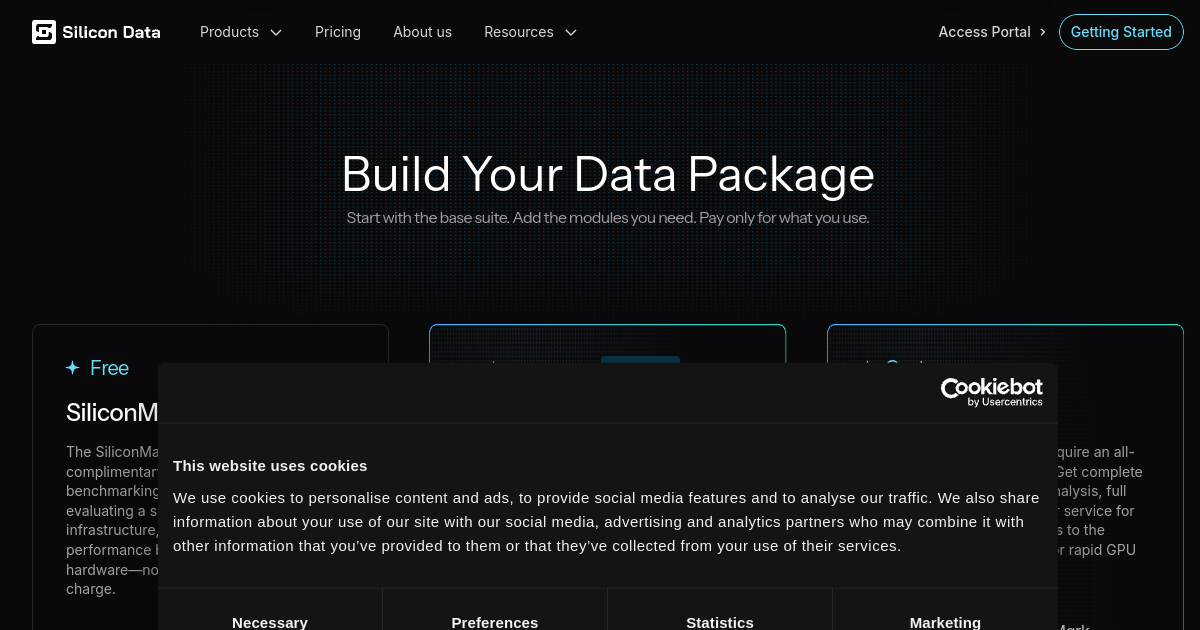Go to the About us page
This screenshot has height=630, width=1200.
(422, 32)
